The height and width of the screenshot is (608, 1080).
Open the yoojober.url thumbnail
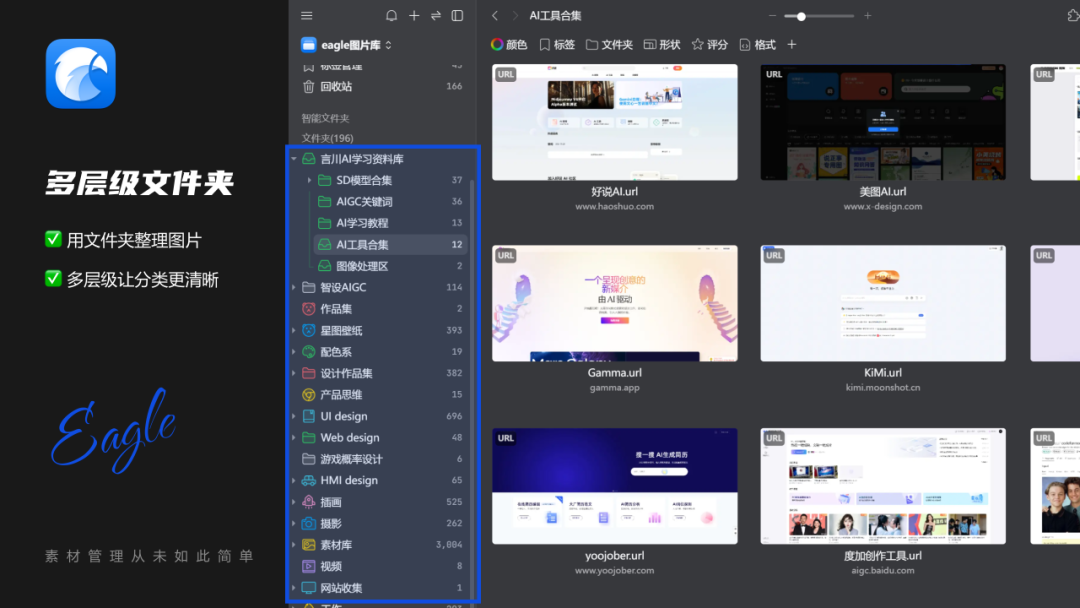(614, 486)
